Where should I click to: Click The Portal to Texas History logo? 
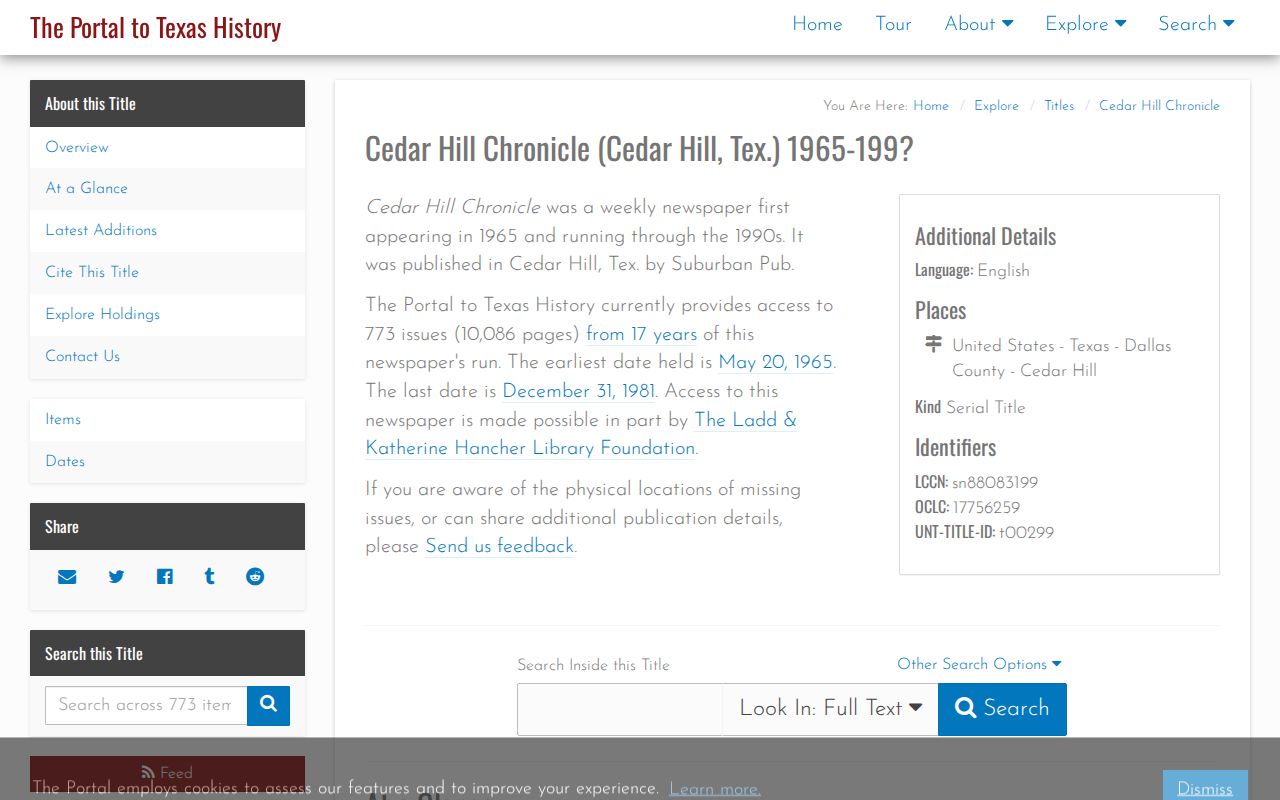(x=155, y=27)
